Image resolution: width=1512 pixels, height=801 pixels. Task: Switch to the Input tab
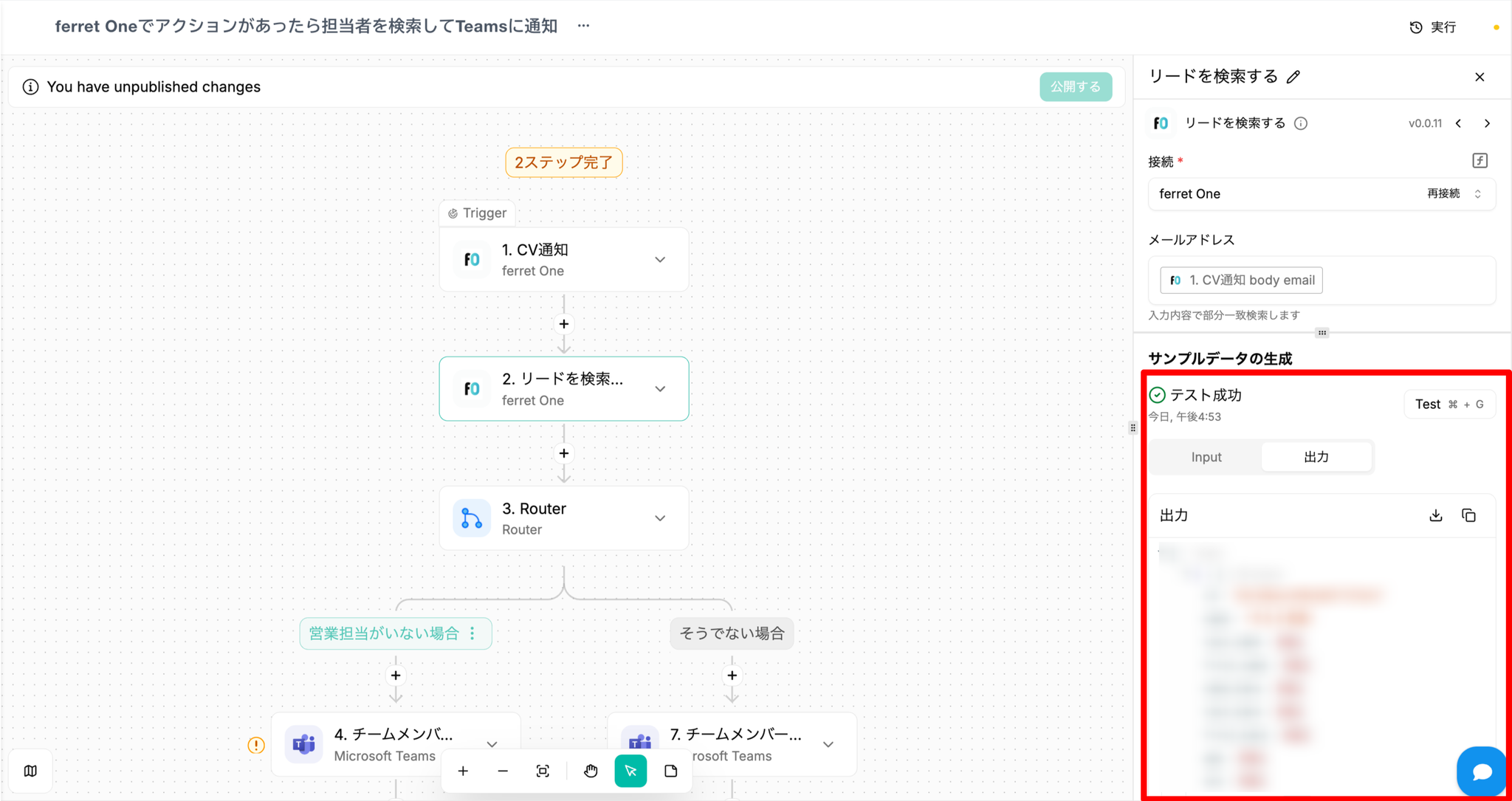coord(1206,457)
